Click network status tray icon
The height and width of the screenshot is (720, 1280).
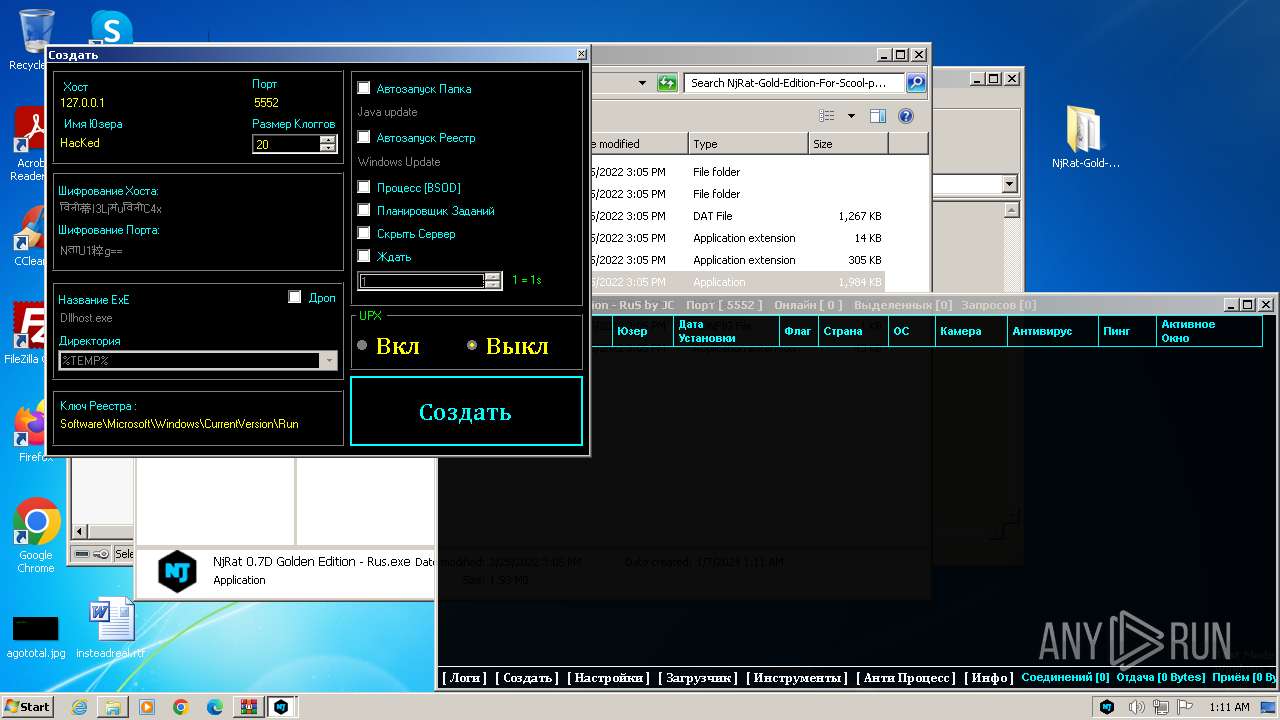pyautogui.click(x=1161, y=707)
